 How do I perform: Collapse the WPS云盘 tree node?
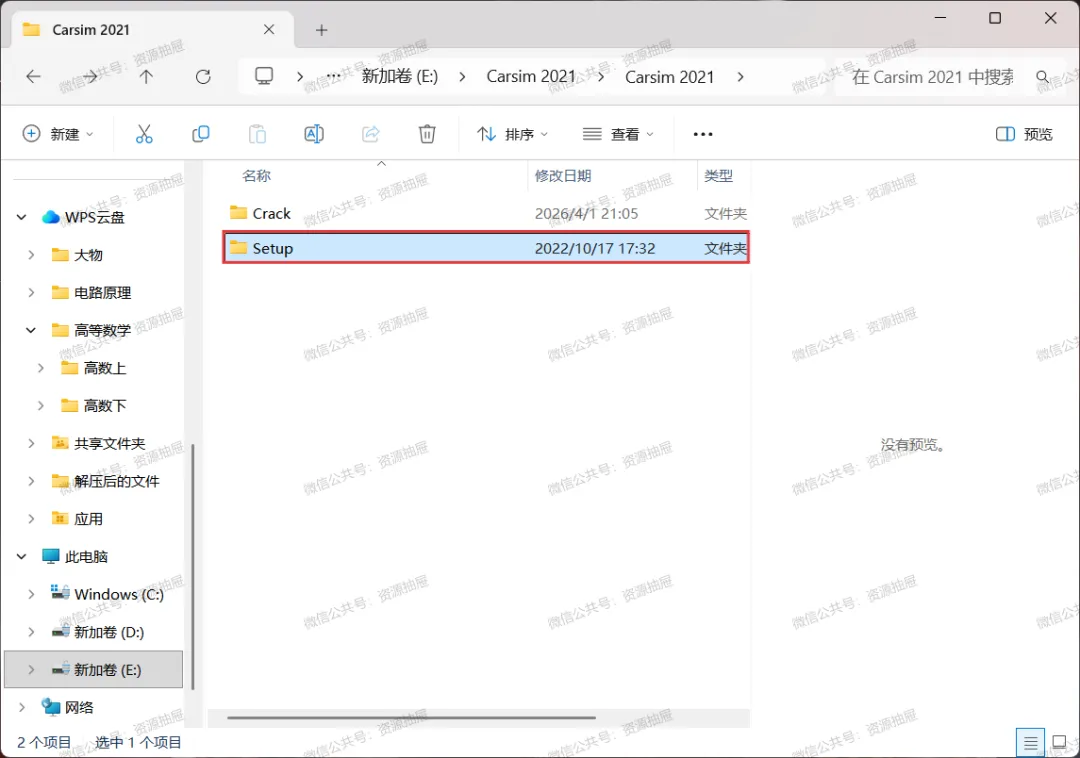point(21,218)
